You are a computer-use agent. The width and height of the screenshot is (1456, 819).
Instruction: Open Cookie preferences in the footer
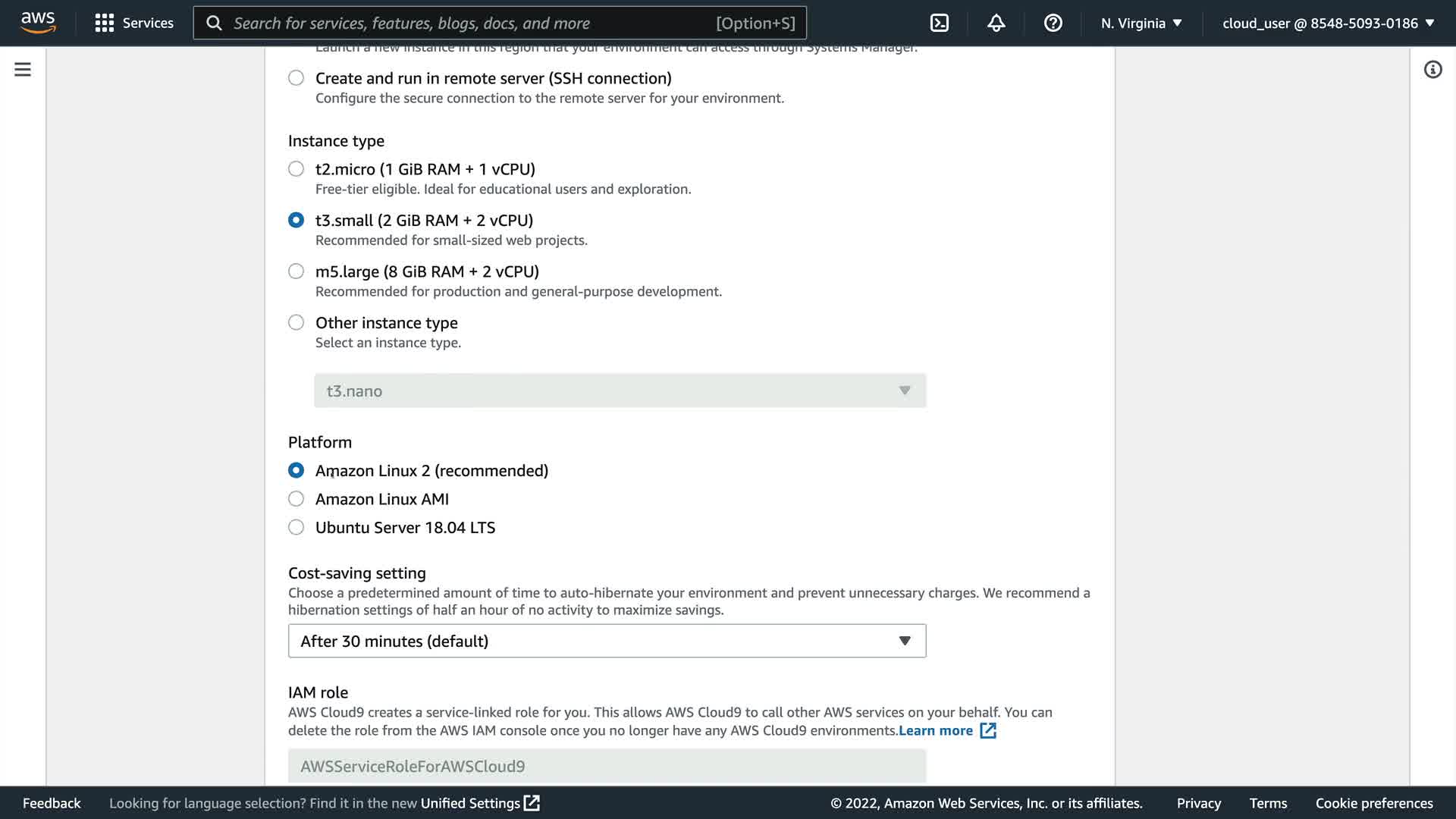1373,803
